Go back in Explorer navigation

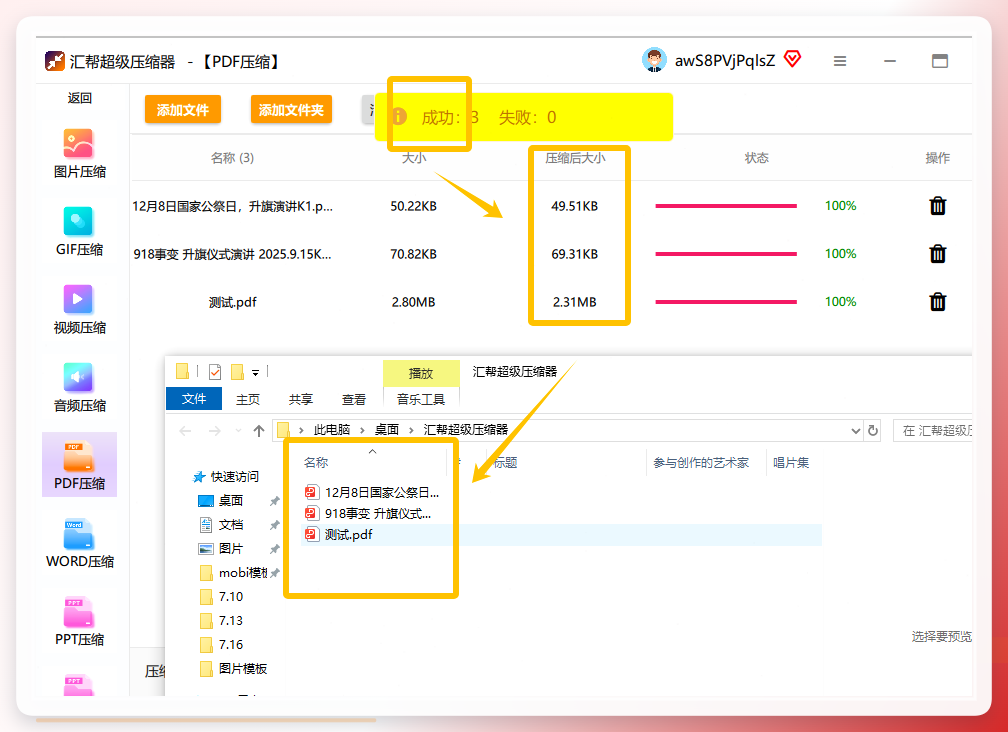[185, 431]
